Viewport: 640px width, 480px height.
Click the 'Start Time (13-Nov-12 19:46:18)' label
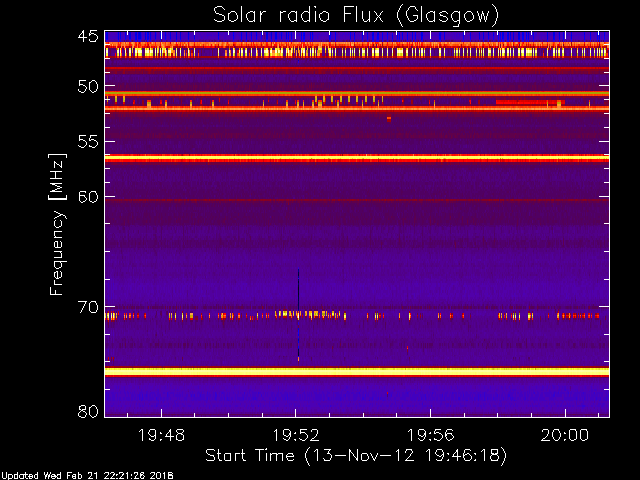pos(356,456)
